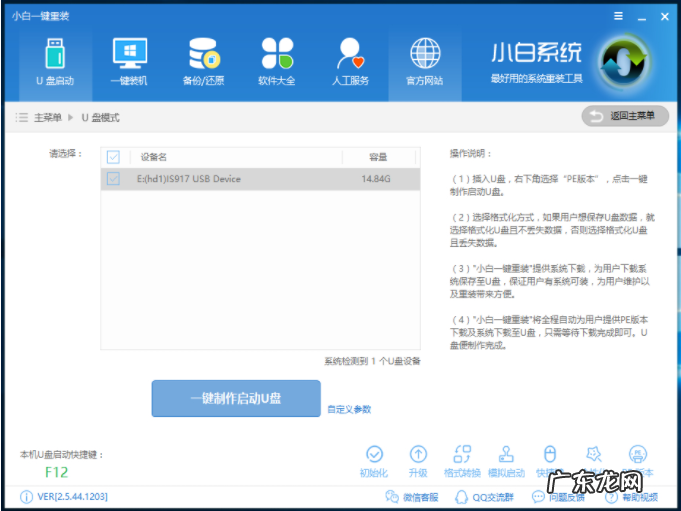This screenshot has width=681, height=511.
Task: Toggle checkbox for E:(hd1)IS917 USB Device
Action: 113,178
